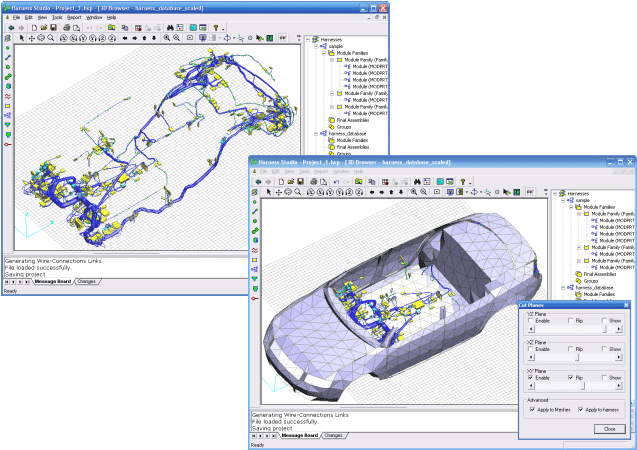Select the arrow pointer tool in back window
Screen dimensions: 637x450
(x=22, y=38)
